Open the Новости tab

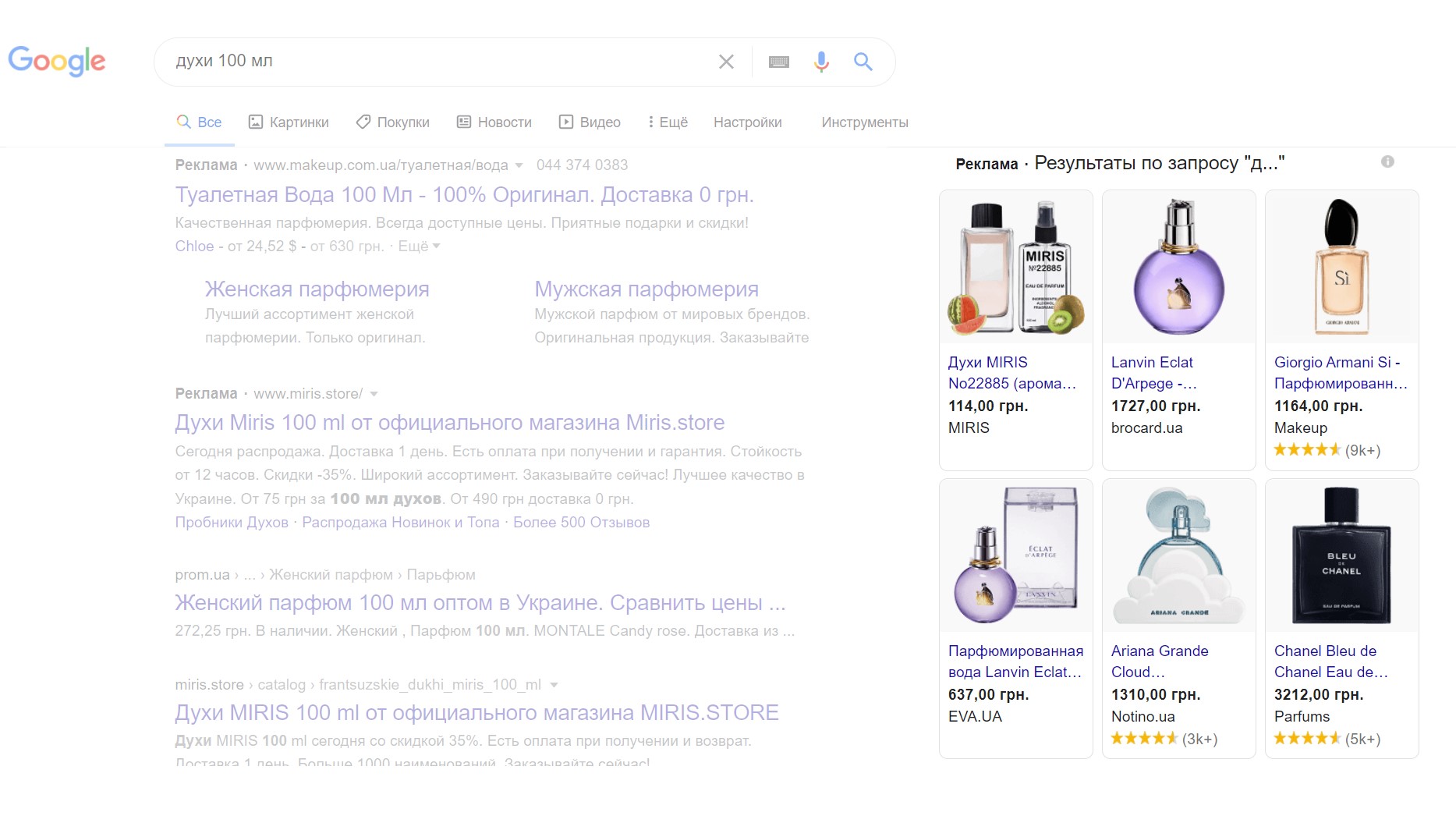tap(494, 122)
